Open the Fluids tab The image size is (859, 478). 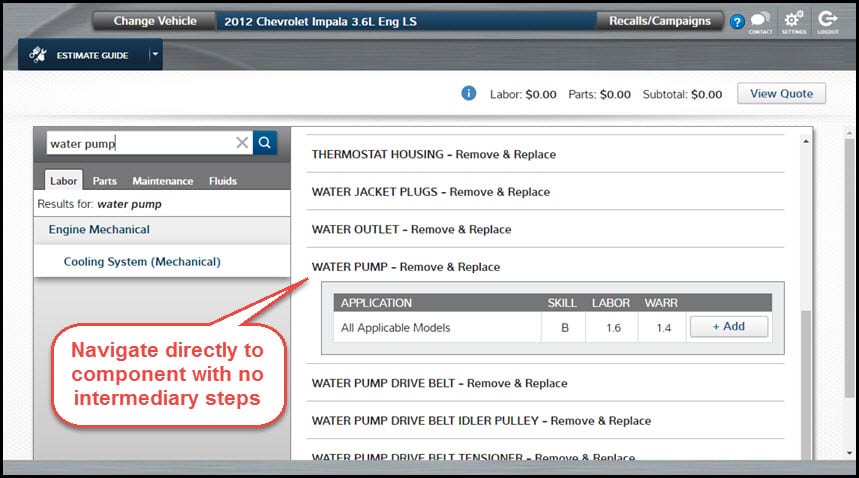click(x=222, y=181)
